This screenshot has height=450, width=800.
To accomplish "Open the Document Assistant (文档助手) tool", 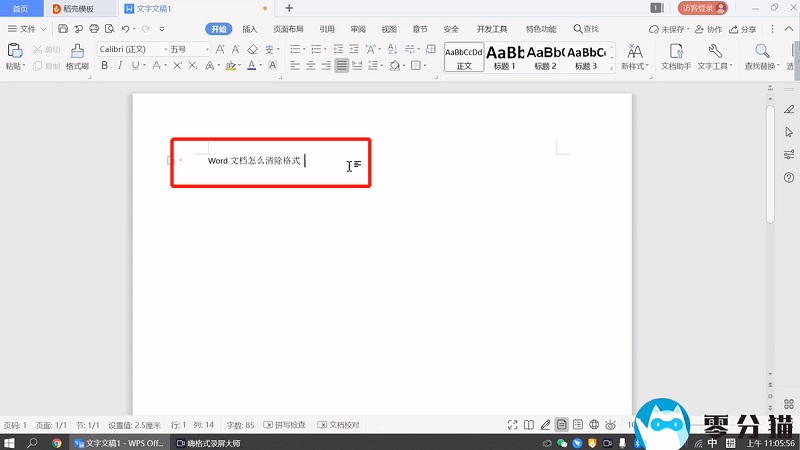I will click(674, 55).
